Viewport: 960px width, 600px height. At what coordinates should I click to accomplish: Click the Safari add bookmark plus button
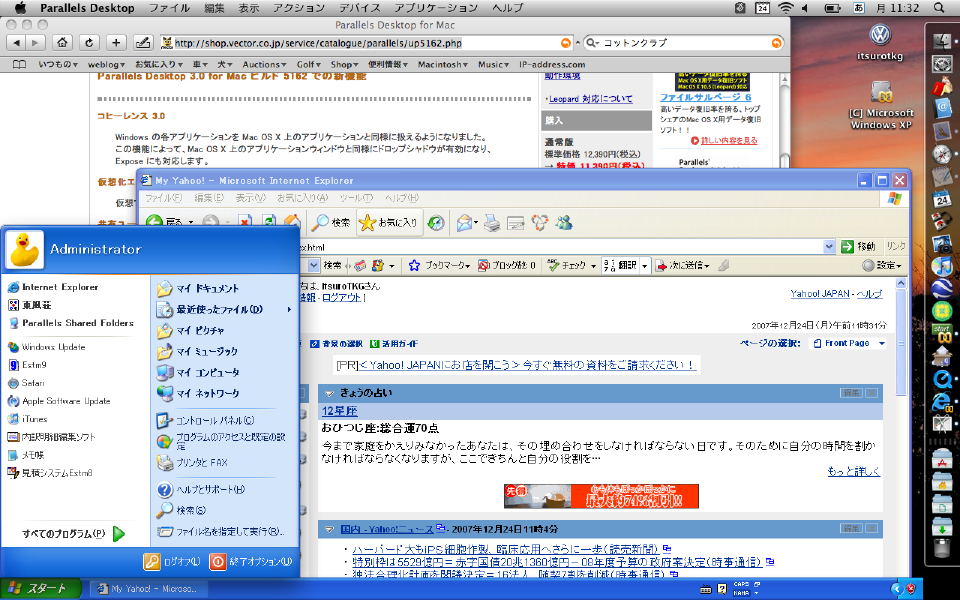(116, 43)
